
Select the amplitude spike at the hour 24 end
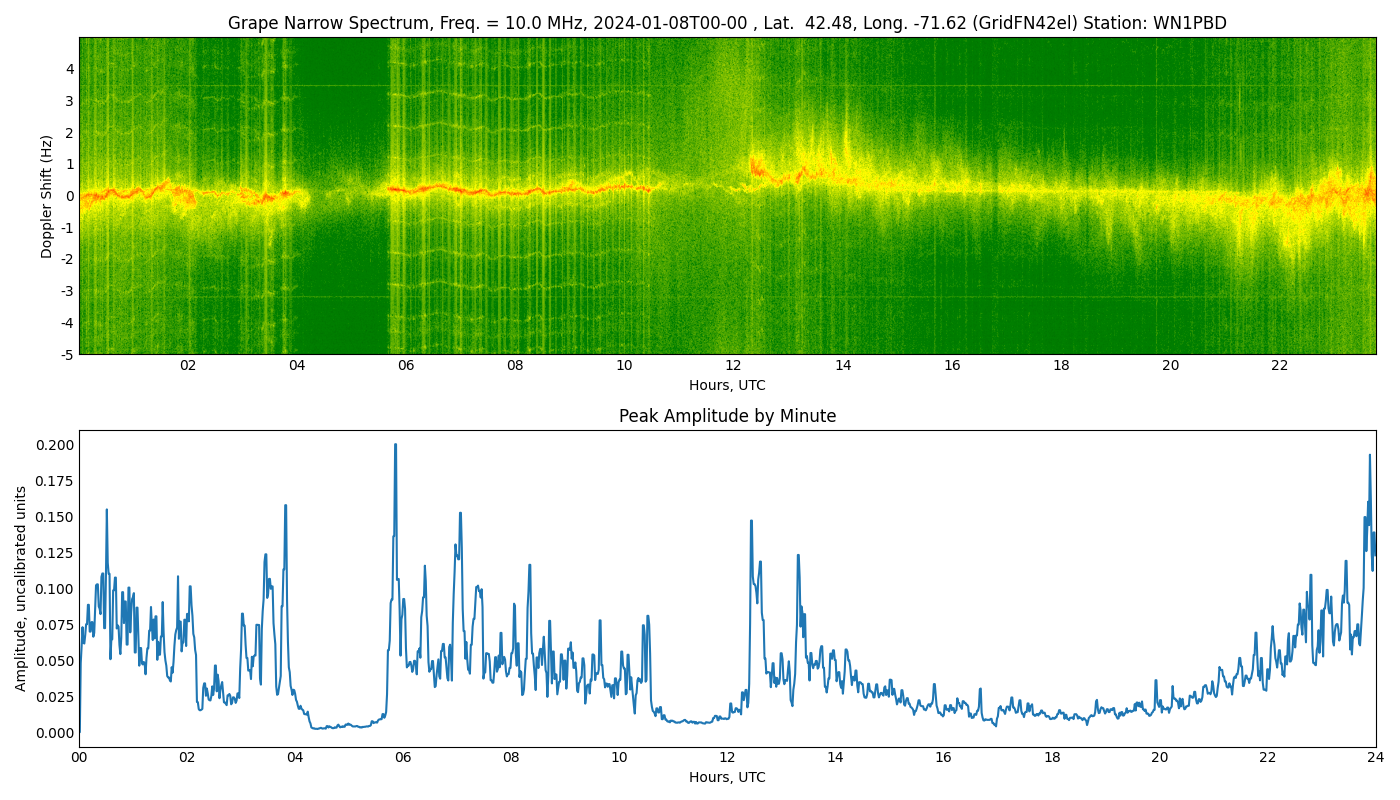coord(1369,456)
